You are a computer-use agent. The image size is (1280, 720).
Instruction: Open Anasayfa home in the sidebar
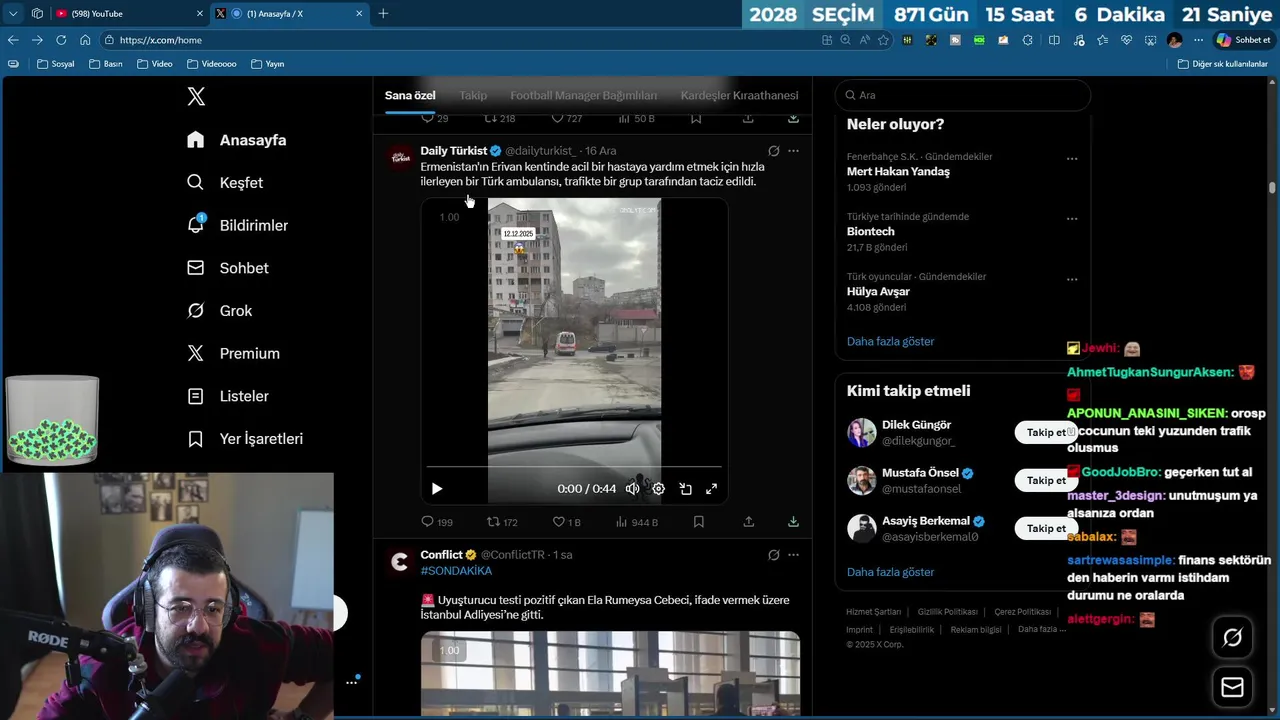(x=237, y=140)
